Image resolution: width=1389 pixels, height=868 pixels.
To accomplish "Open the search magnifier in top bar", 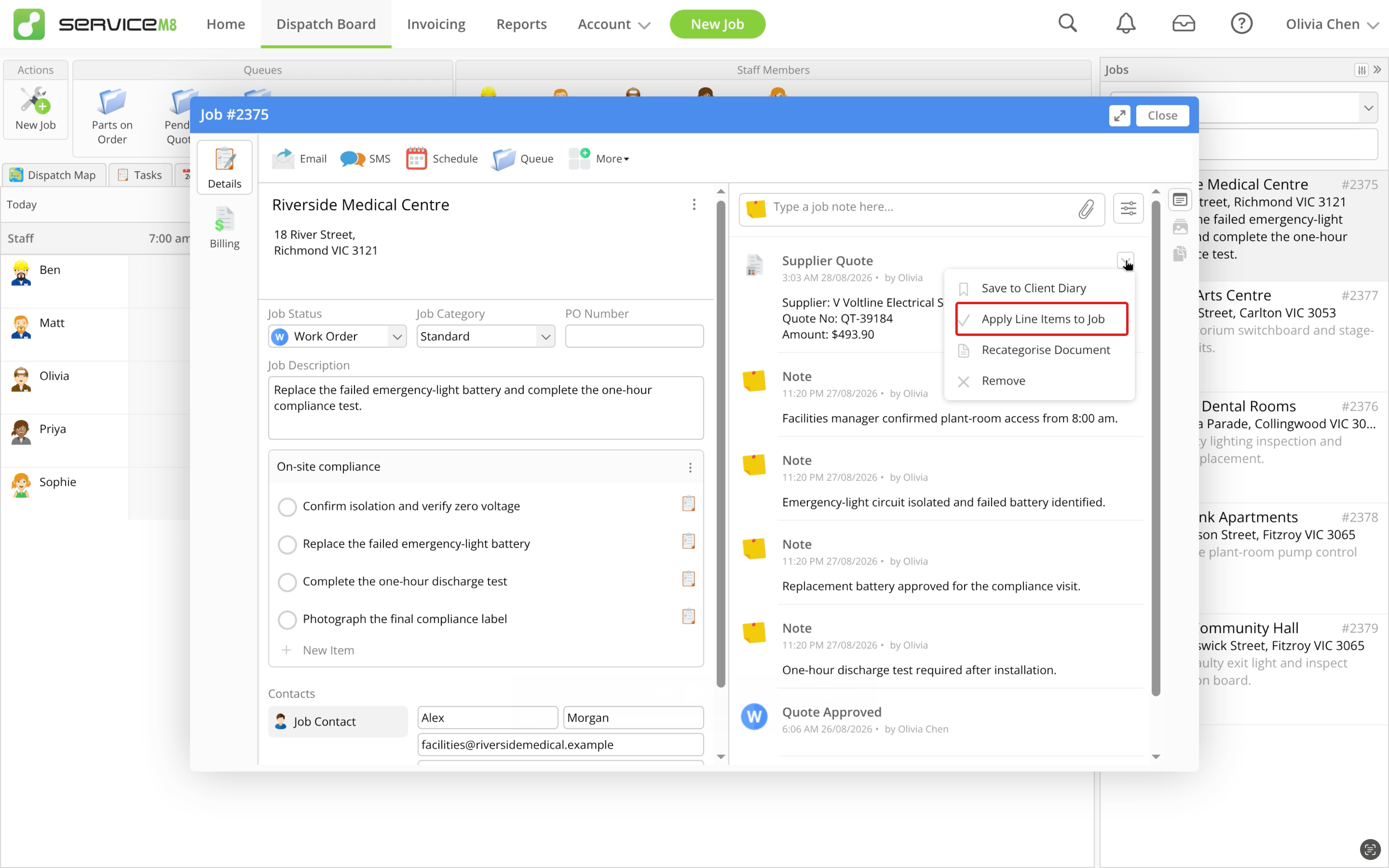I will coord(1067,24).
